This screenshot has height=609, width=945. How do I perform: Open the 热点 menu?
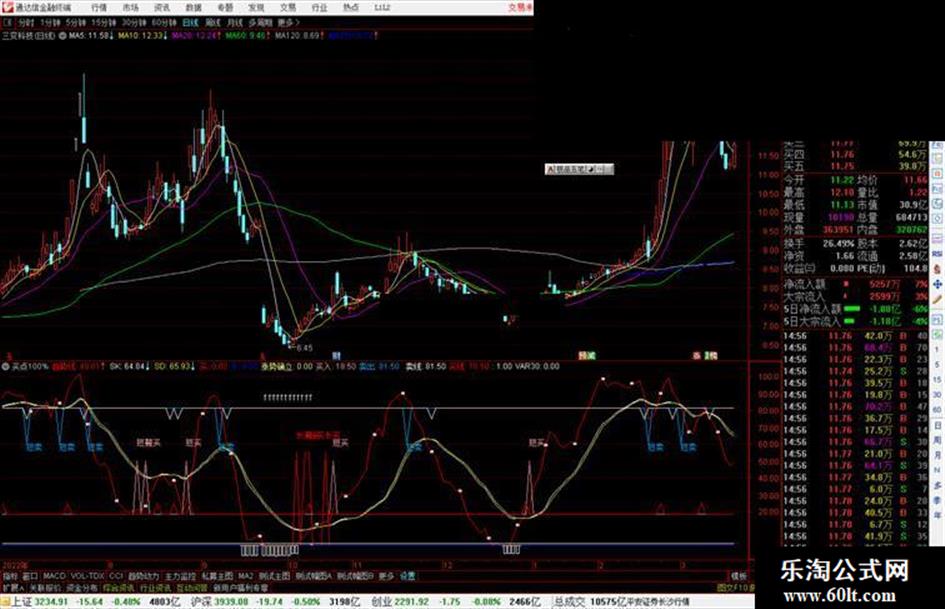[x=351, y=7]
